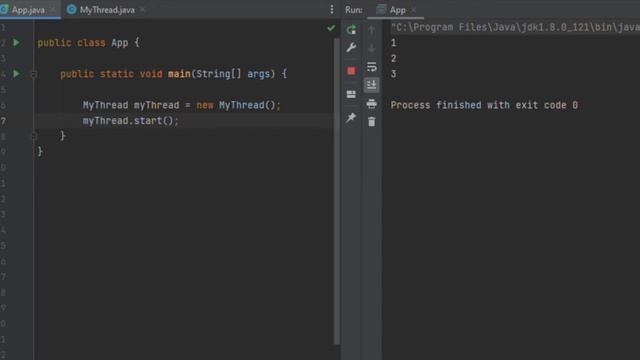Stop the running process

[351, 71]
